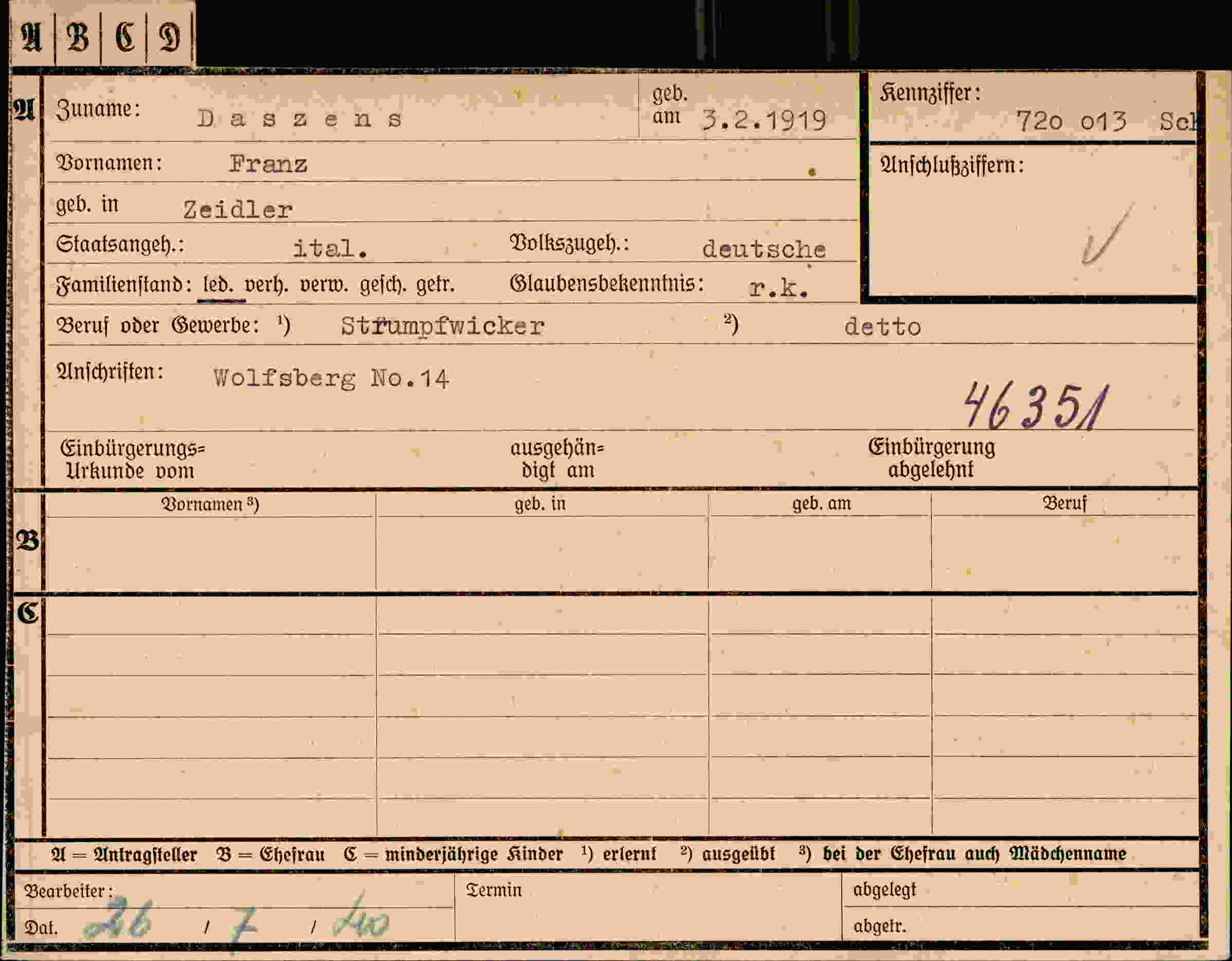The image size is (1232, 961).
Task: Click the "Bearbeiter:" label
Action: [x=69, y=892]
